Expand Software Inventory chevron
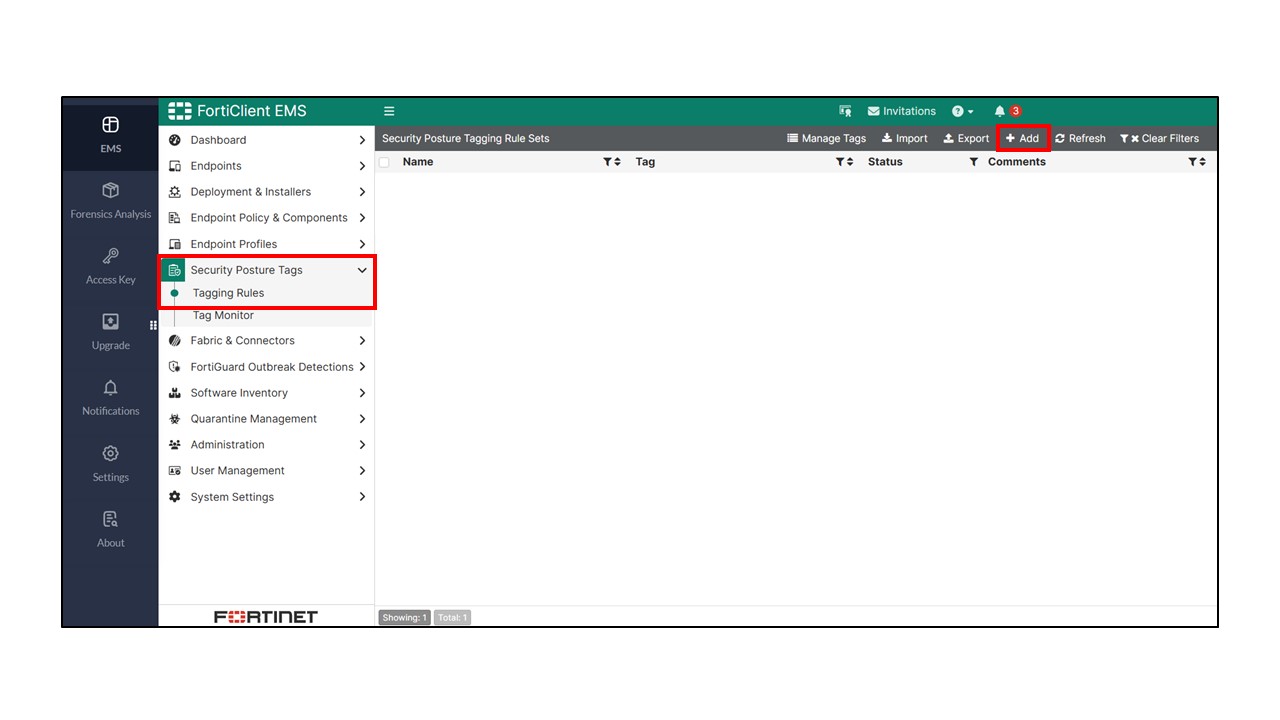This screenshot has height=720, width=1280. 362,393
